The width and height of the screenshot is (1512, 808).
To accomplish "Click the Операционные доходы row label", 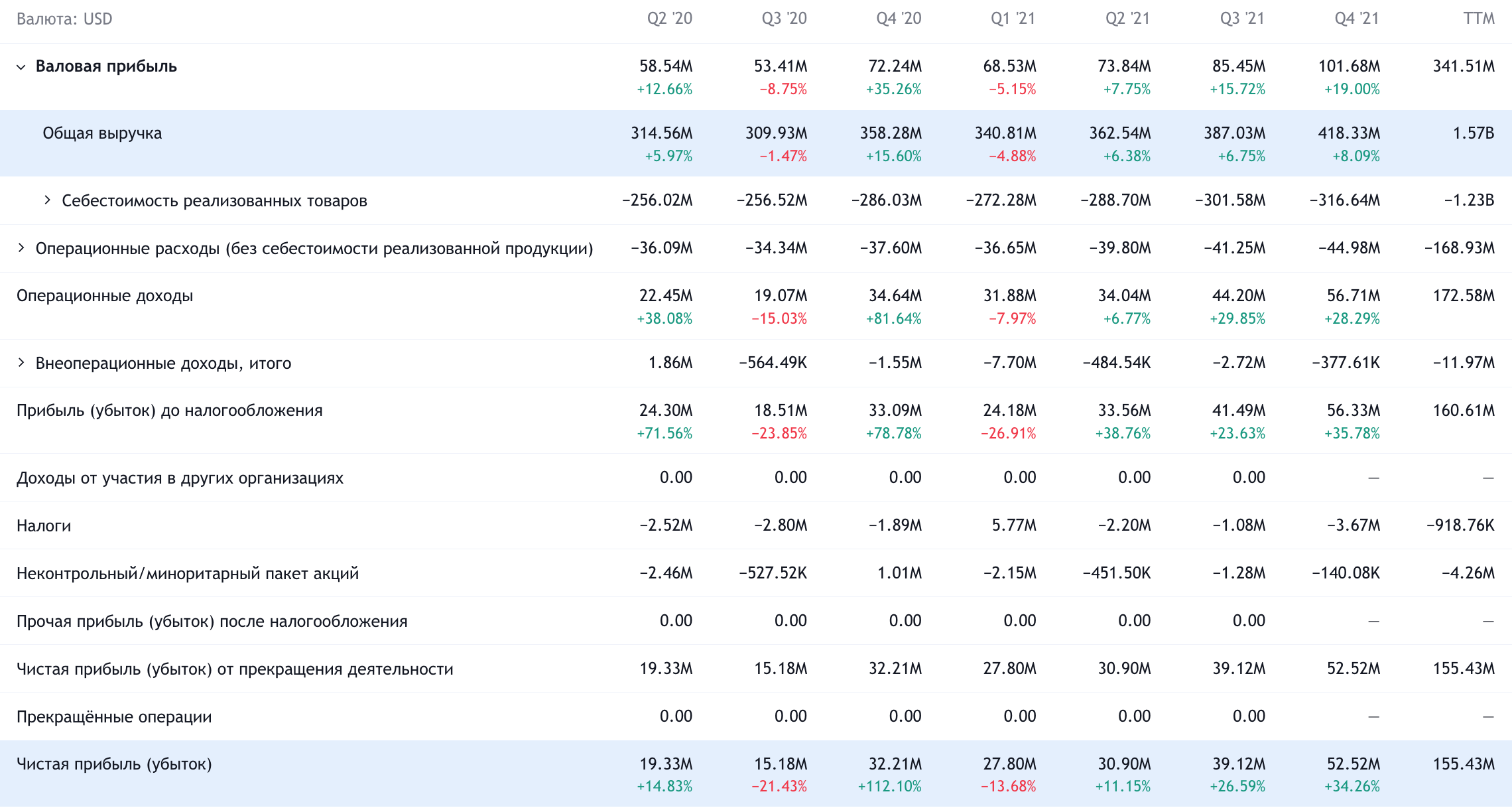I will [105, 296].
